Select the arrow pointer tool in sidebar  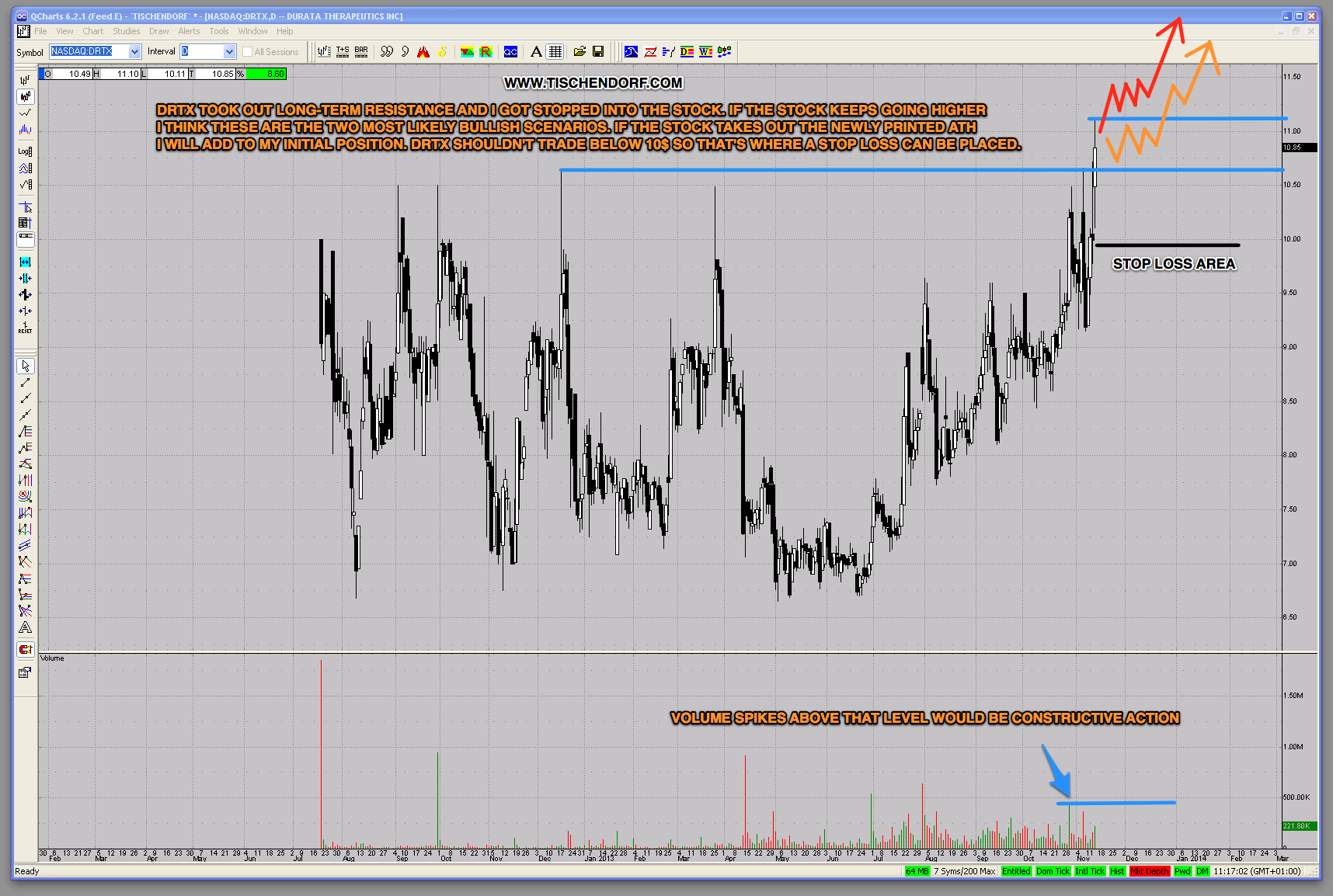click(x=26, y=366)
